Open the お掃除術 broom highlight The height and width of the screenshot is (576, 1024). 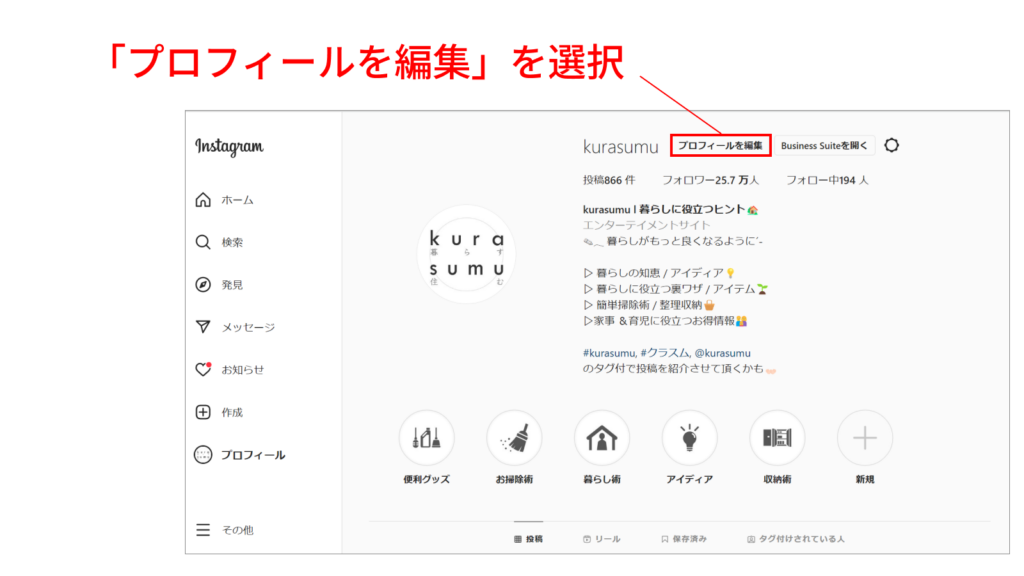click(x=514, y=438)
